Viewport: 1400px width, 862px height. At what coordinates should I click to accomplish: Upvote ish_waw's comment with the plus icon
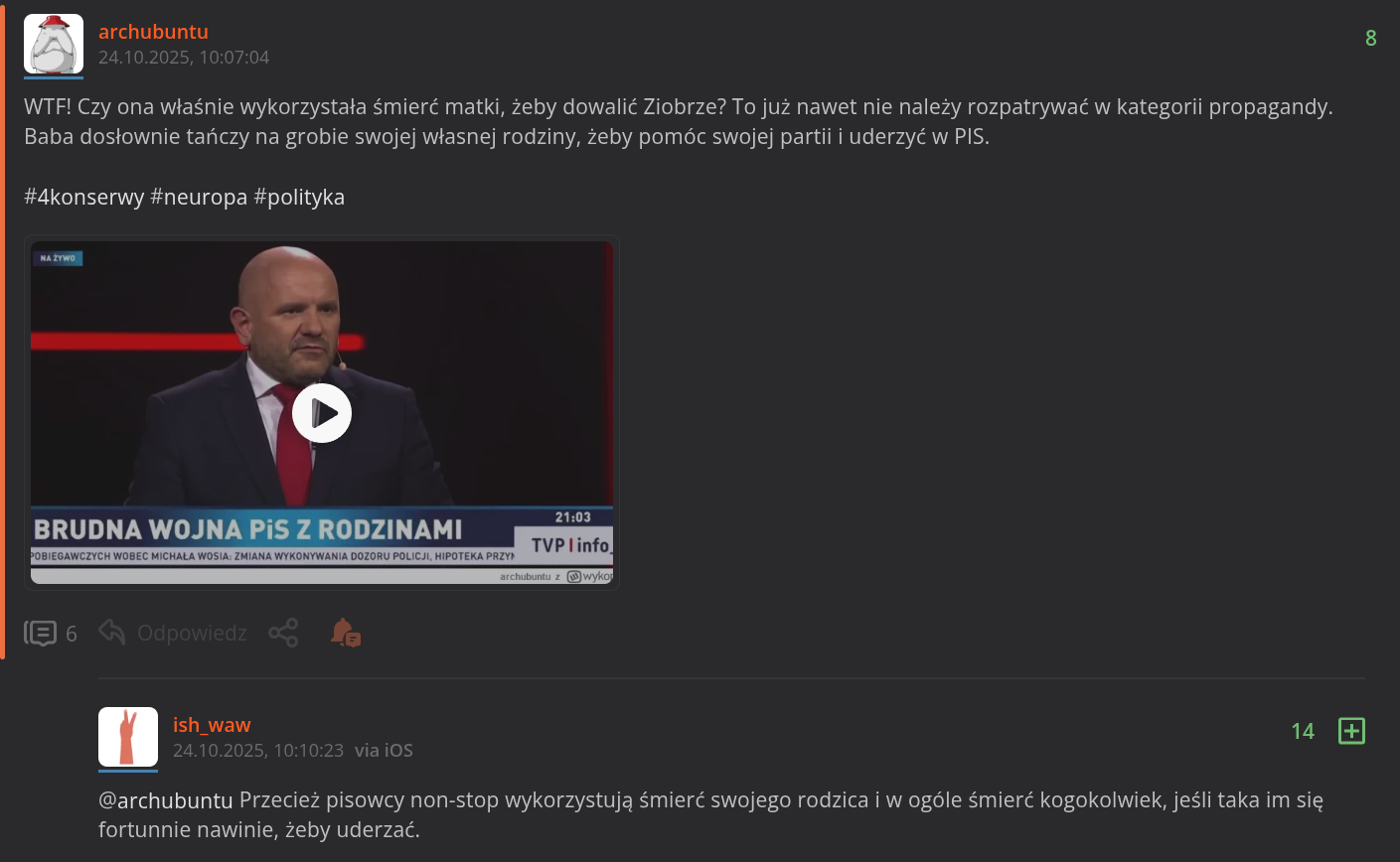click(1351, 731)
